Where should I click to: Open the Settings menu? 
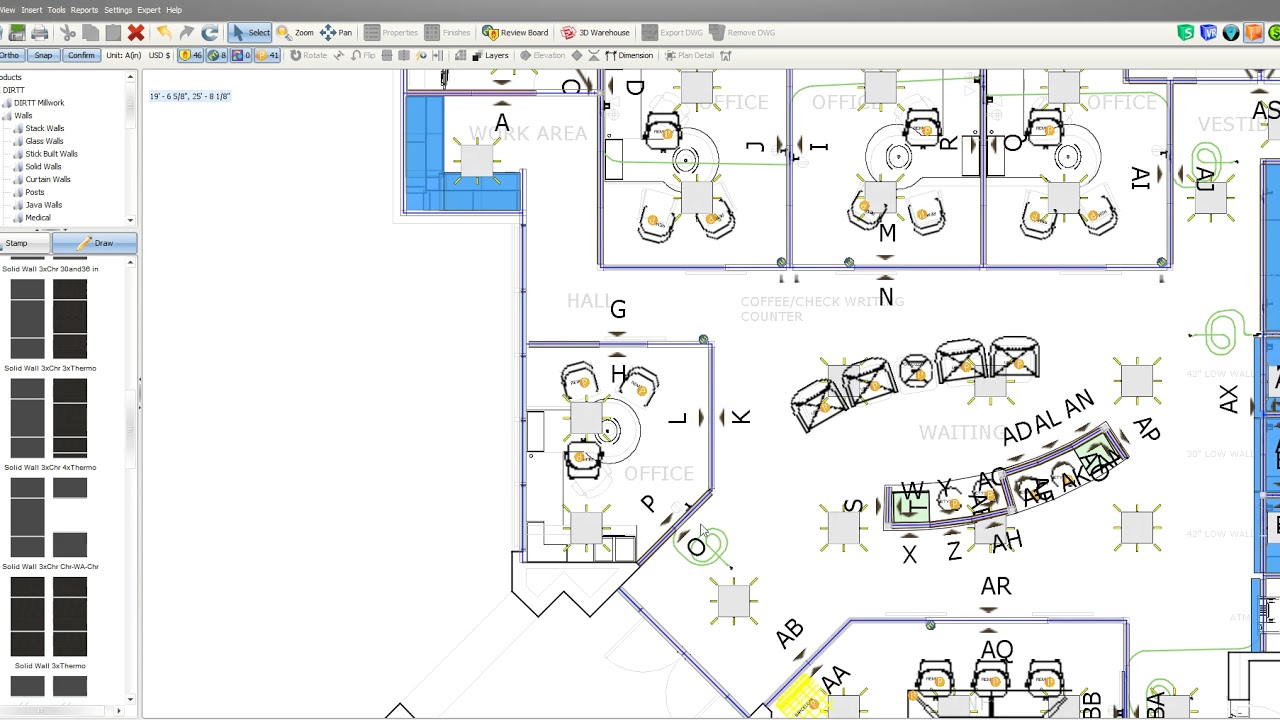(x=118, y=10)
